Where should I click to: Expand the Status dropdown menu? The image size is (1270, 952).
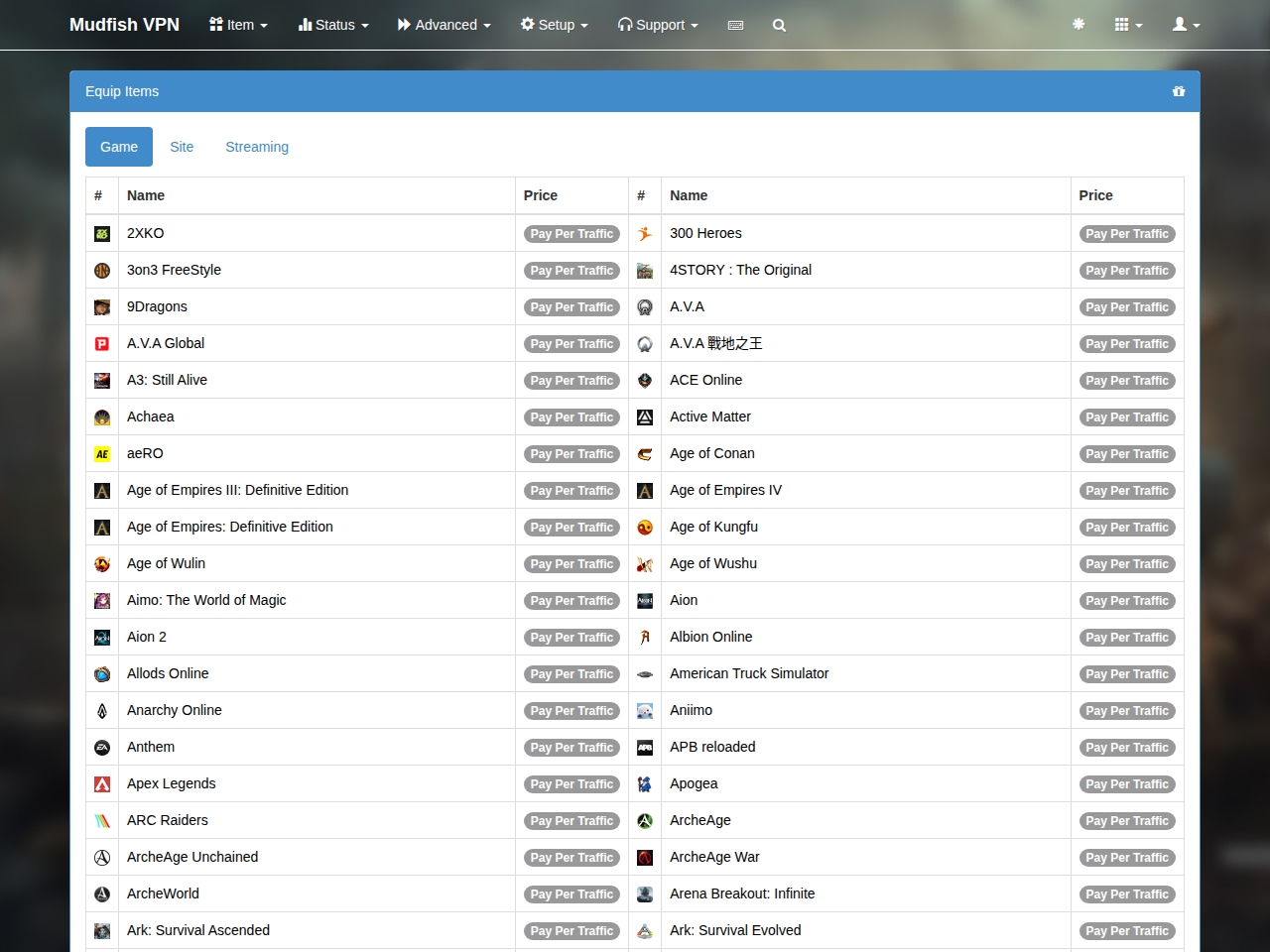[x=333, y=25]
